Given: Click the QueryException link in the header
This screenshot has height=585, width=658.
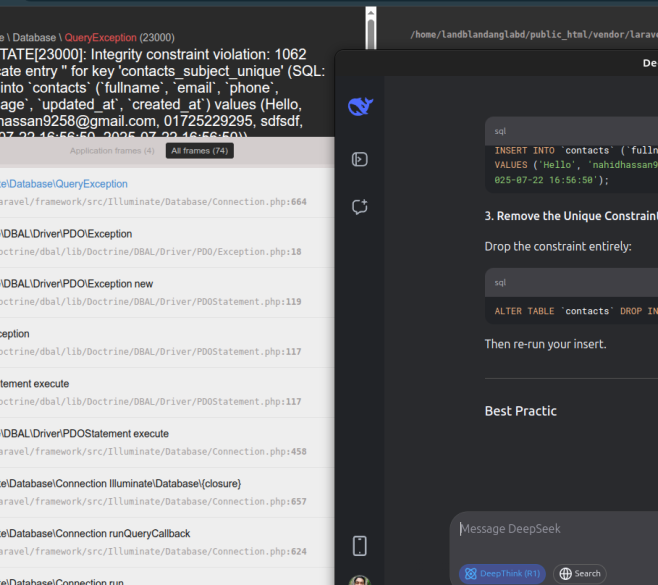Looking at the screenshot, I should coord(100,38).
